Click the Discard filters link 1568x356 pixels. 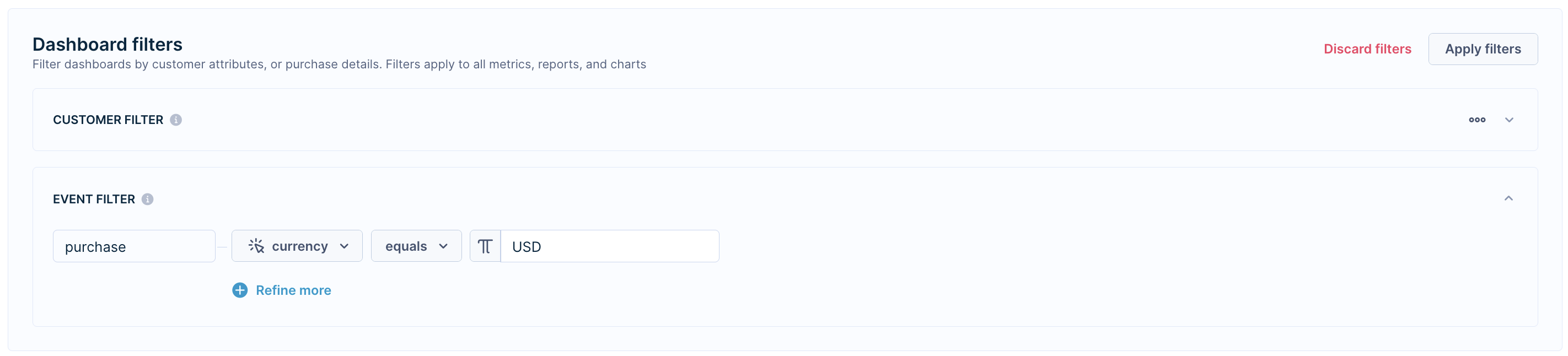click(x=1367, y=48)
